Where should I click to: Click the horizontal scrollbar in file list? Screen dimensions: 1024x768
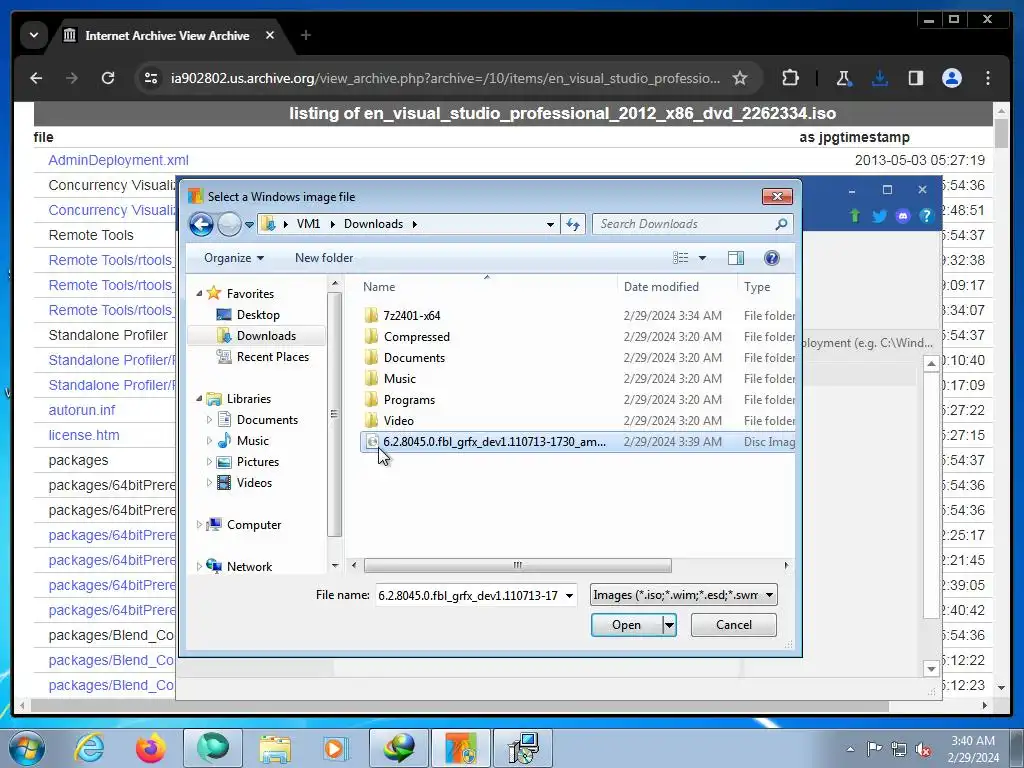click(517, 565)
